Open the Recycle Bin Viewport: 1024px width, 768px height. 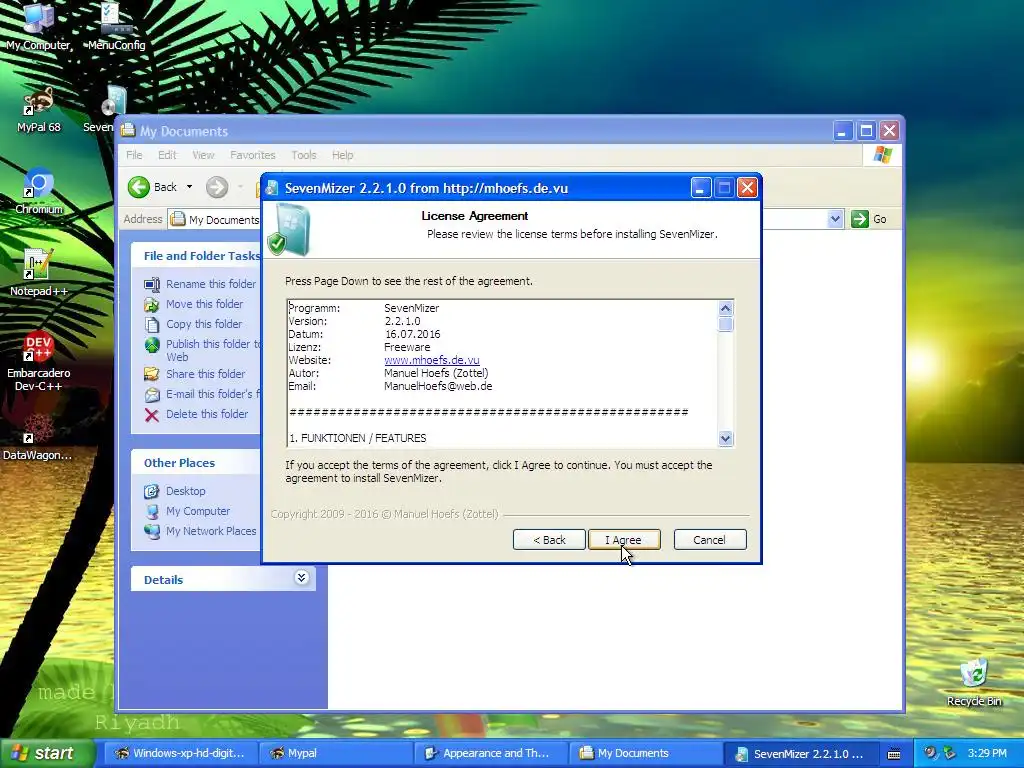click(x=974, y=682)
